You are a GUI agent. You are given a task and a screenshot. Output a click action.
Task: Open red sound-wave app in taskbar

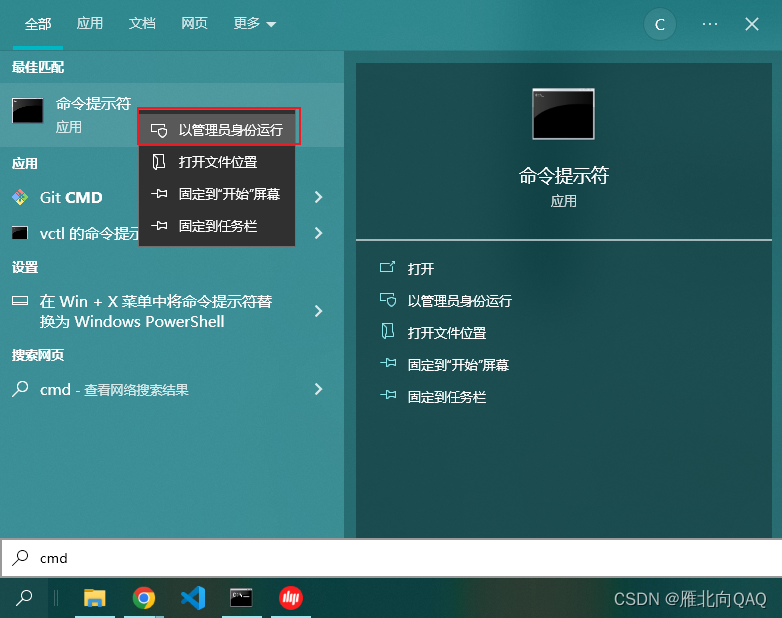291,598
